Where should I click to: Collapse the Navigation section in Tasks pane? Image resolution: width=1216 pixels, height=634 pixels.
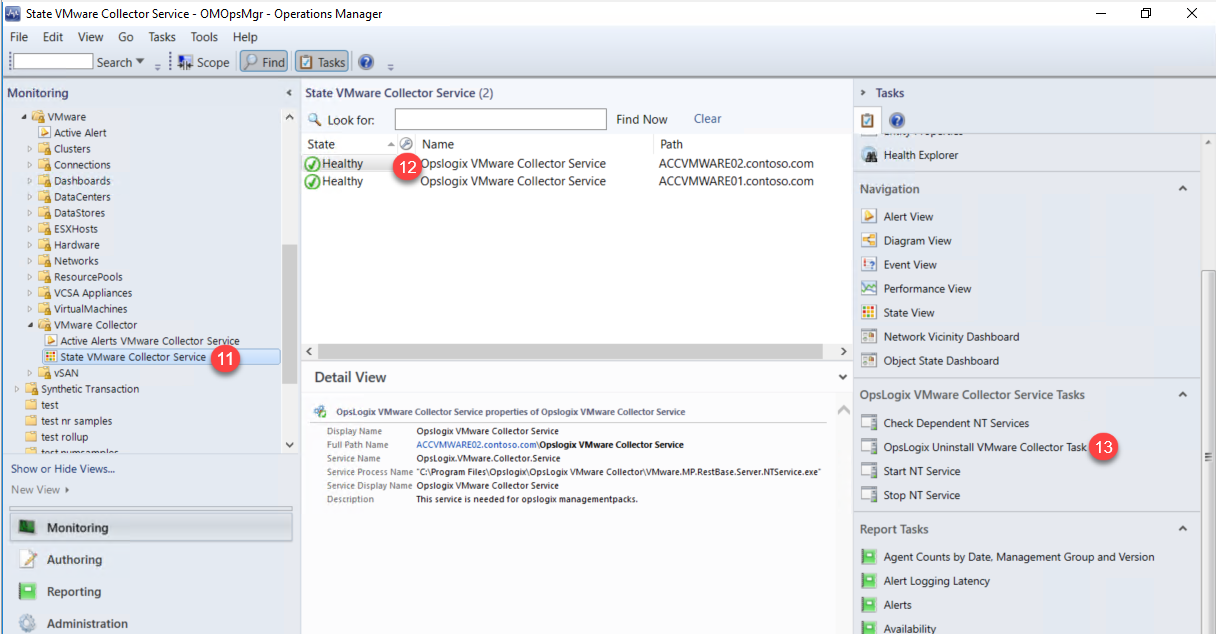pos(1183,189)
